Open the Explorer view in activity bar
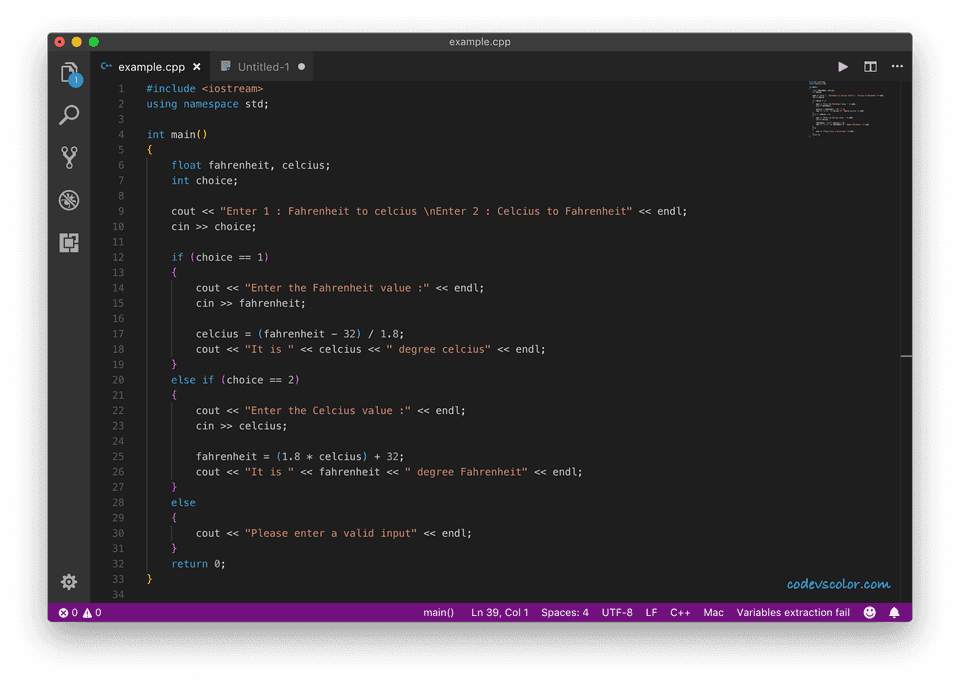This screenshot has width=960, height=685. (69, 73)
